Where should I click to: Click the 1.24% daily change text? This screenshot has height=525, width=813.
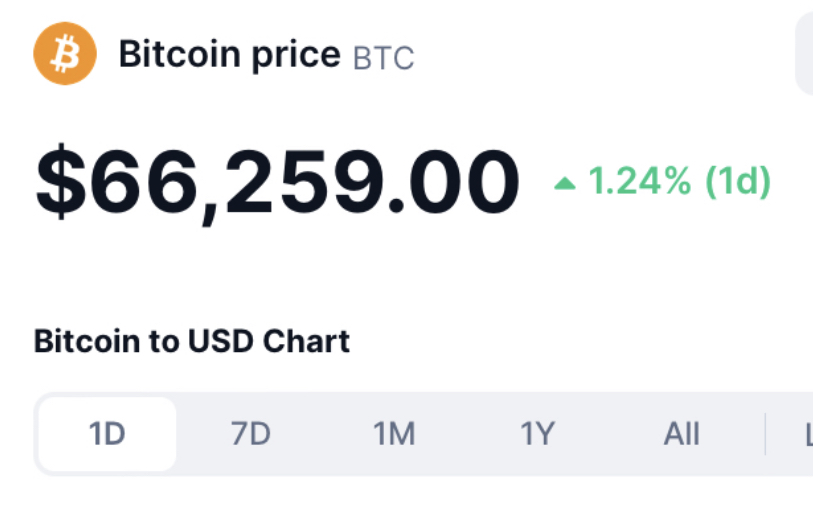640,181
